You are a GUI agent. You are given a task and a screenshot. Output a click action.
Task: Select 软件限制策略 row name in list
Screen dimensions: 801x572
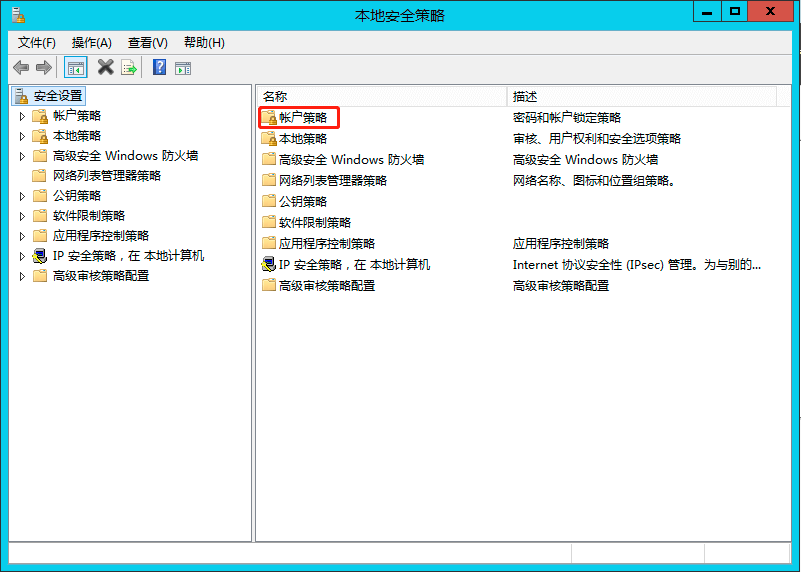coord(315,223)
